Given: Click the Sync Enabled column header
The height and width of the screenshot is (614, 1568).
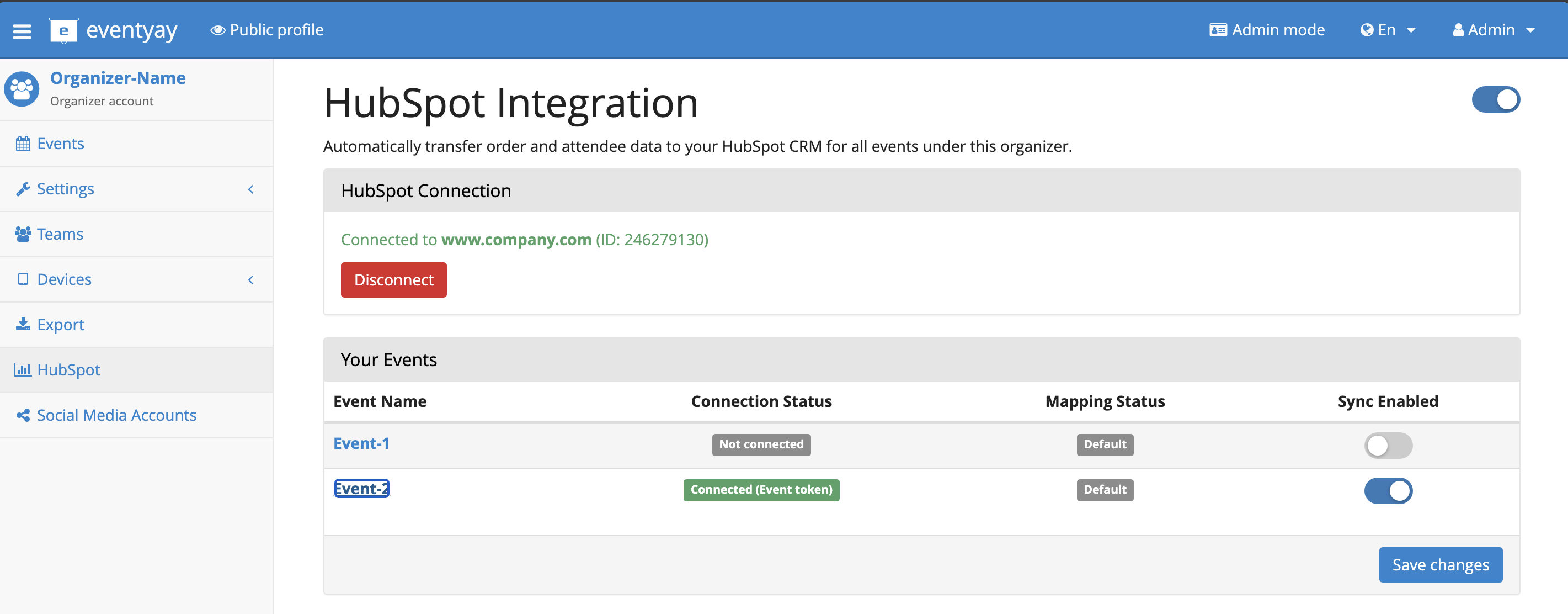Looking at the screenshot, I should (1388, 401).
